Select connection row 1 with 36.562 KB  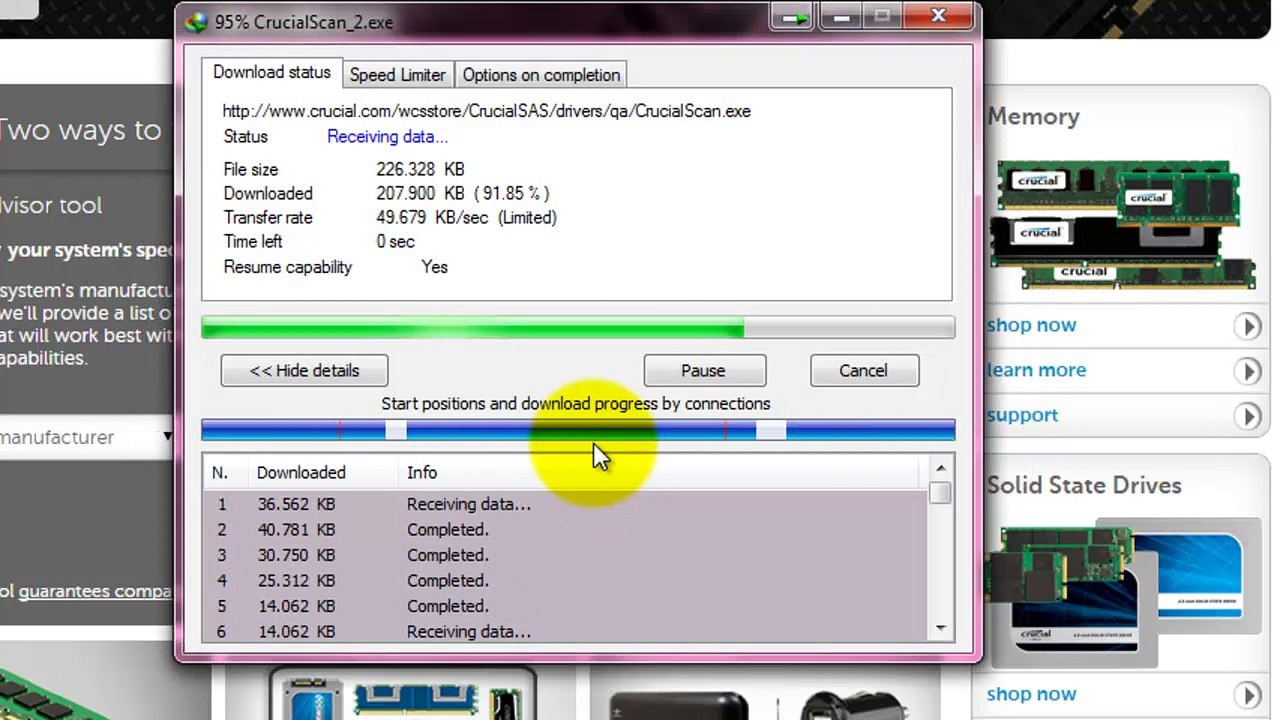(x=565, y=504)
